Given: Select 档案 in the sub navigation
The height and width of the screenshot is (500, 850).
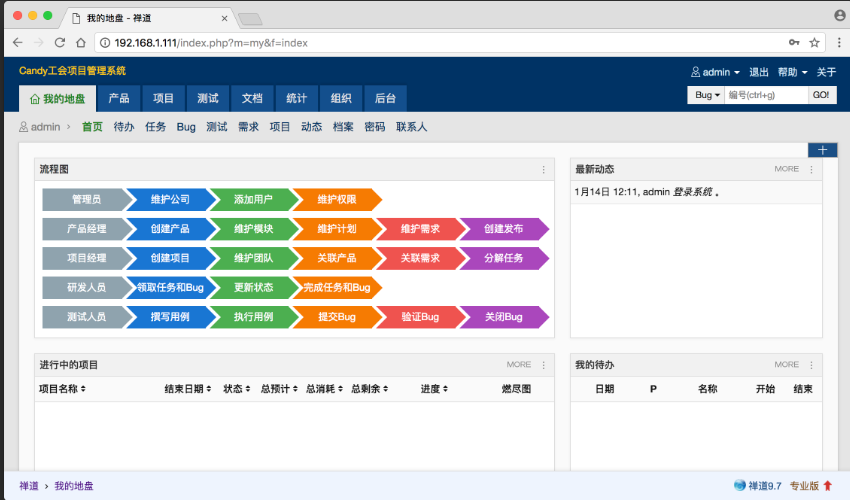Looking at the screenshot, I should [x=343, y=127].
